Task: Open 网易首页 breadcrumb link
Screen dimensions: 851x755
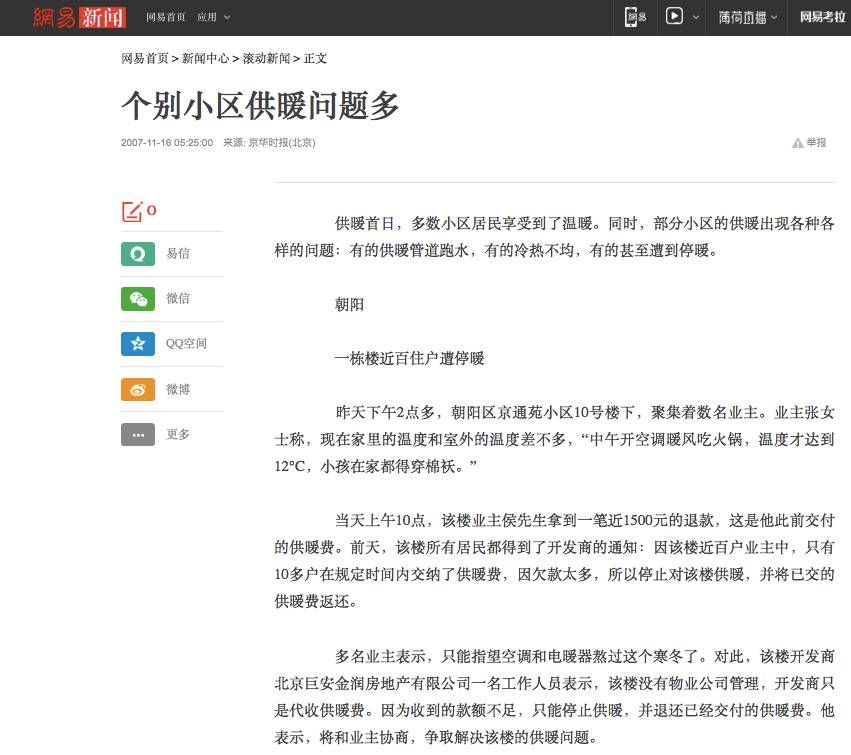Action: (145, 58)
